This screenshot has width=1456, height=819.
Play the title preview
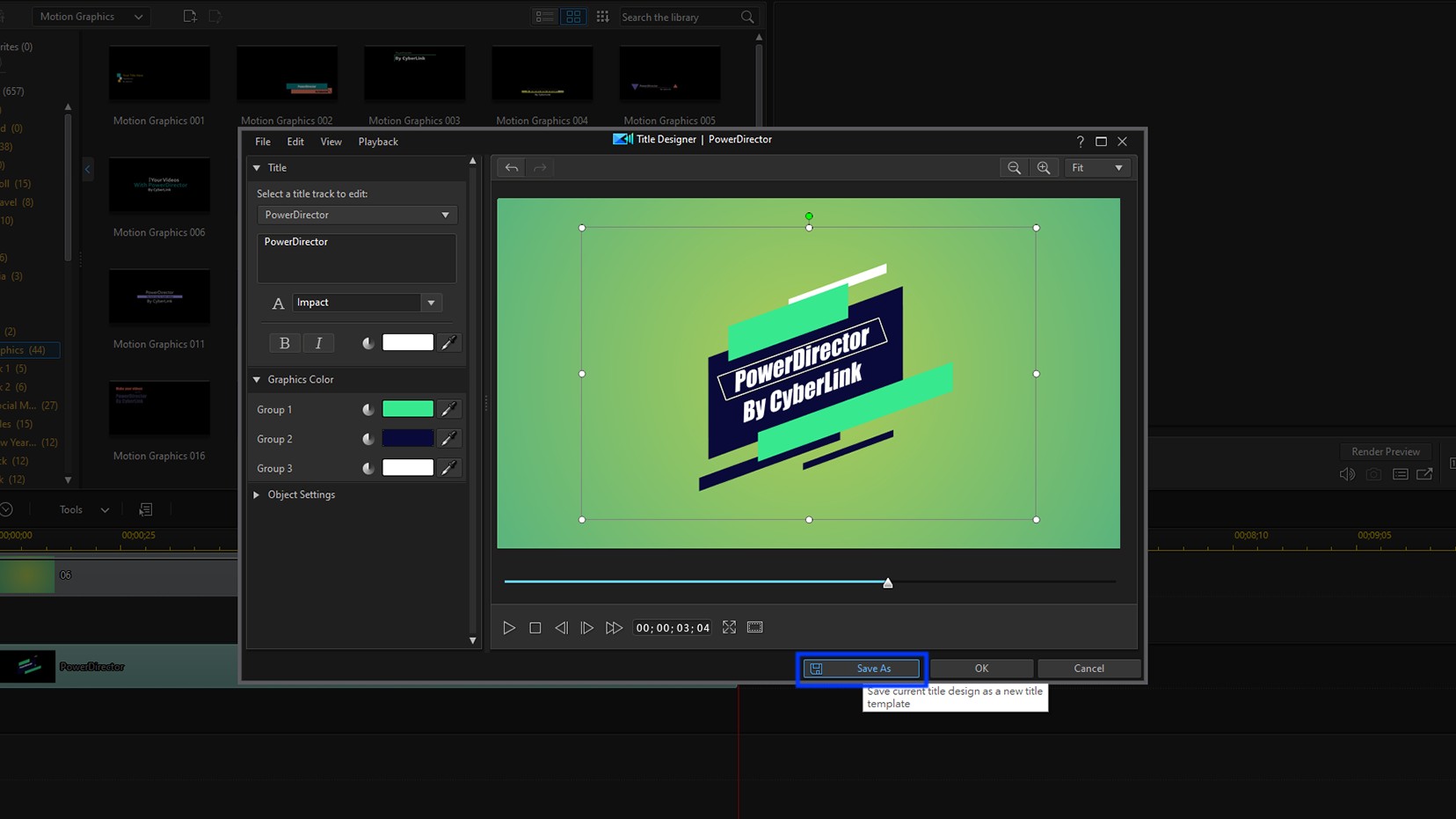point(508,627)
